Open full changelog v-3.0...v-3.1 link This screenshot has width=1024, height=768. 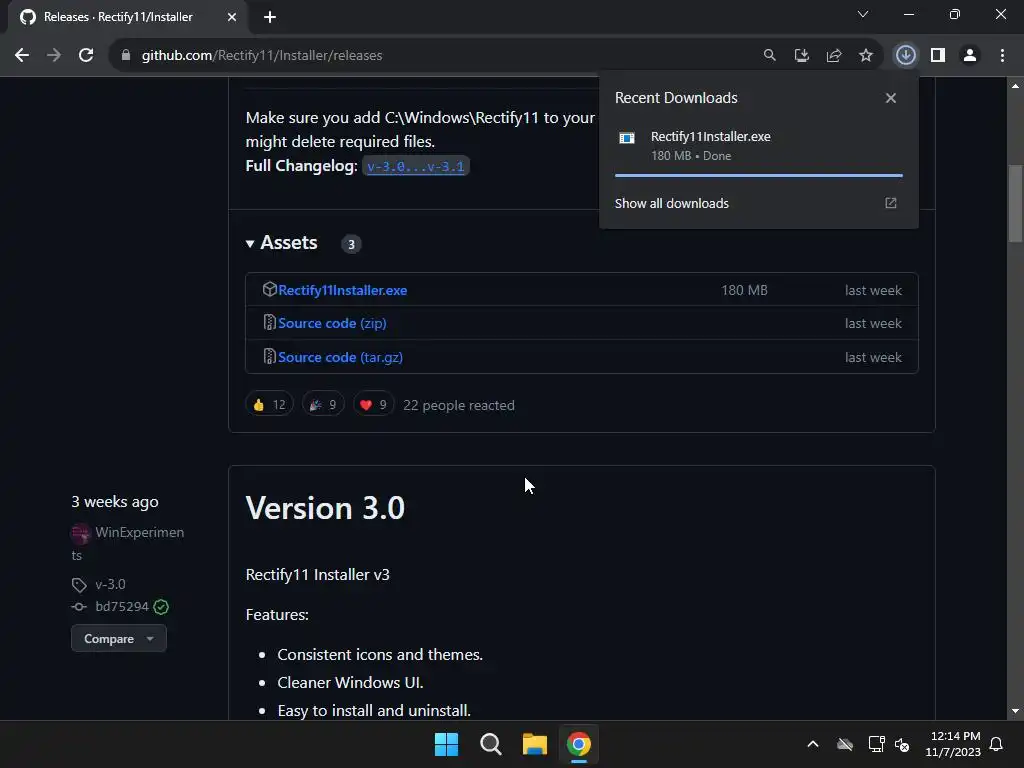(x=415, y=166)
